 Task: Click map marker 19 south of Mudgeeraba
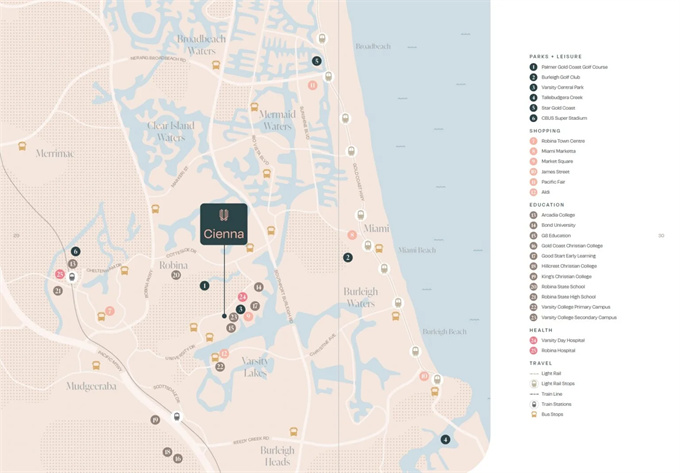coord(155,420)
